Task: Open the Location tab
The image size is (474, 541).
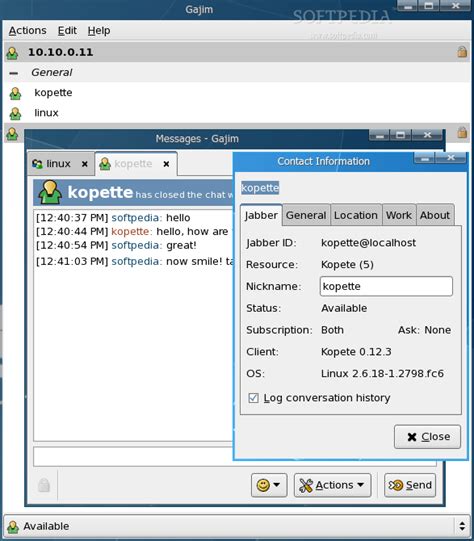Action: [x=356, y=215]
